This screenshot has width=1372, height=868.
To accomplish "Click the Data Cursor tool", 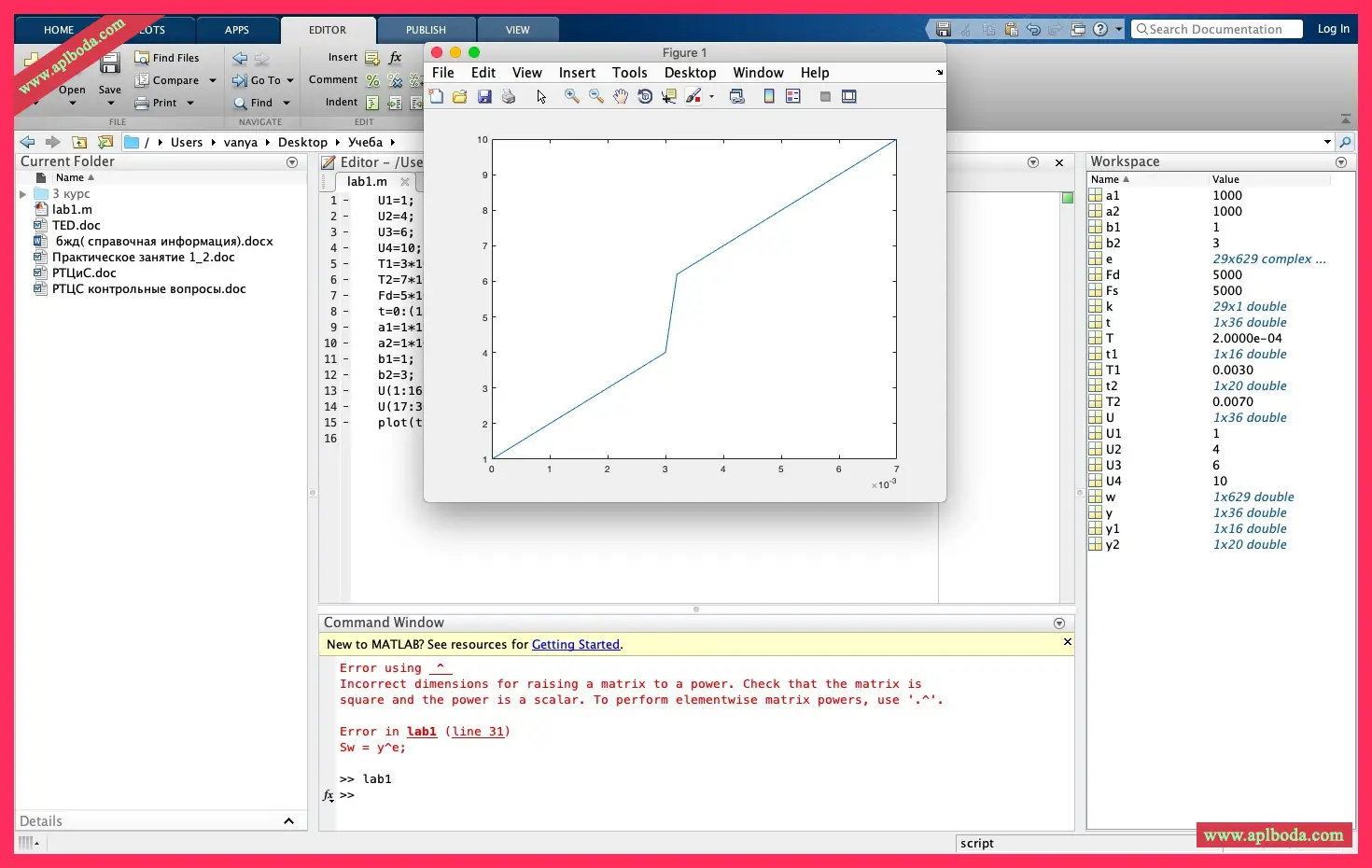I will coord(669,96).
